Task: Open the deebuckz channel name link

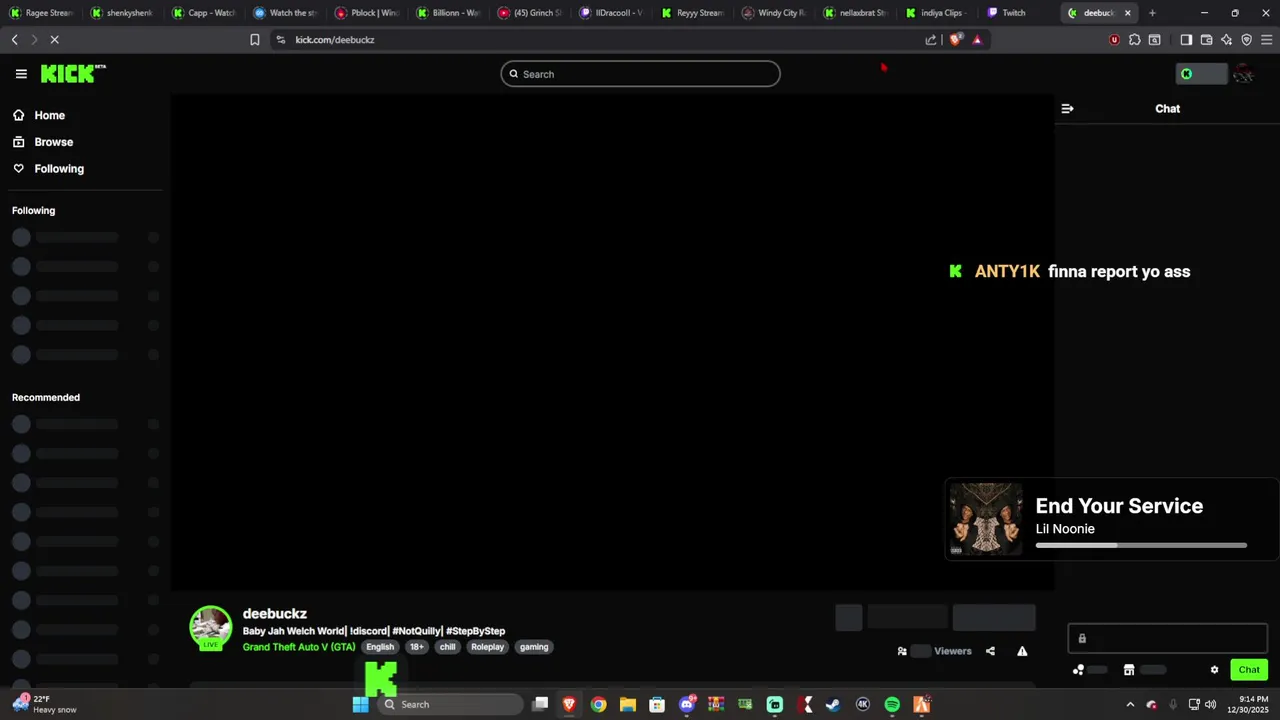Action: tap(275, 614)
